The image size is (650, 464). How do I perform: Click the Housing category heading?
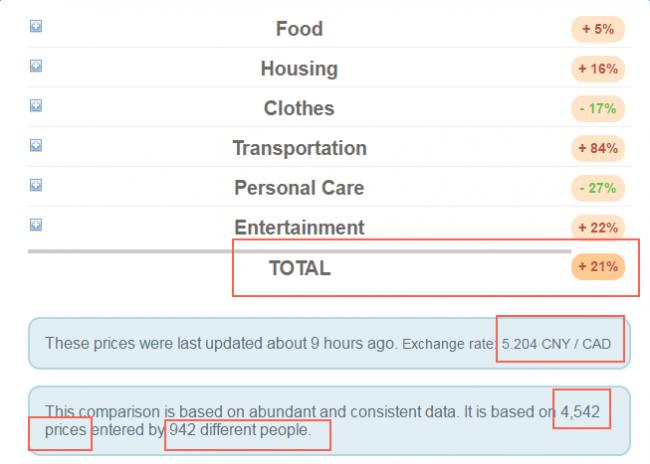[299, 69]
